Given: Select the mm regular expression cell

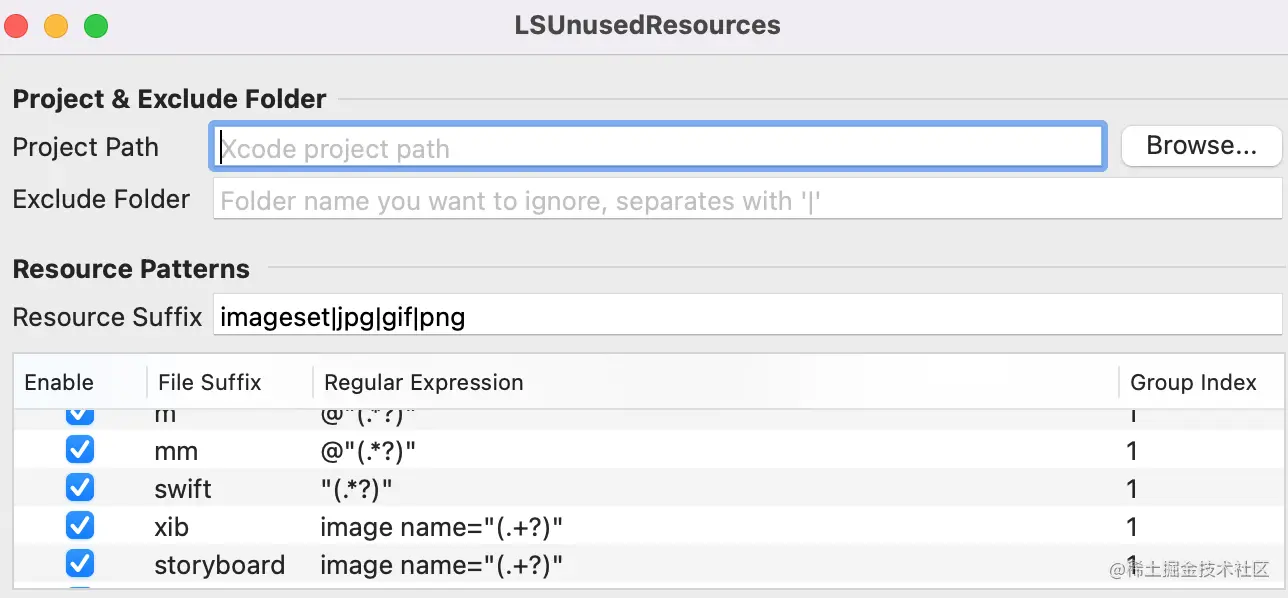Looking at the screenshot, I should click(367, 451).
